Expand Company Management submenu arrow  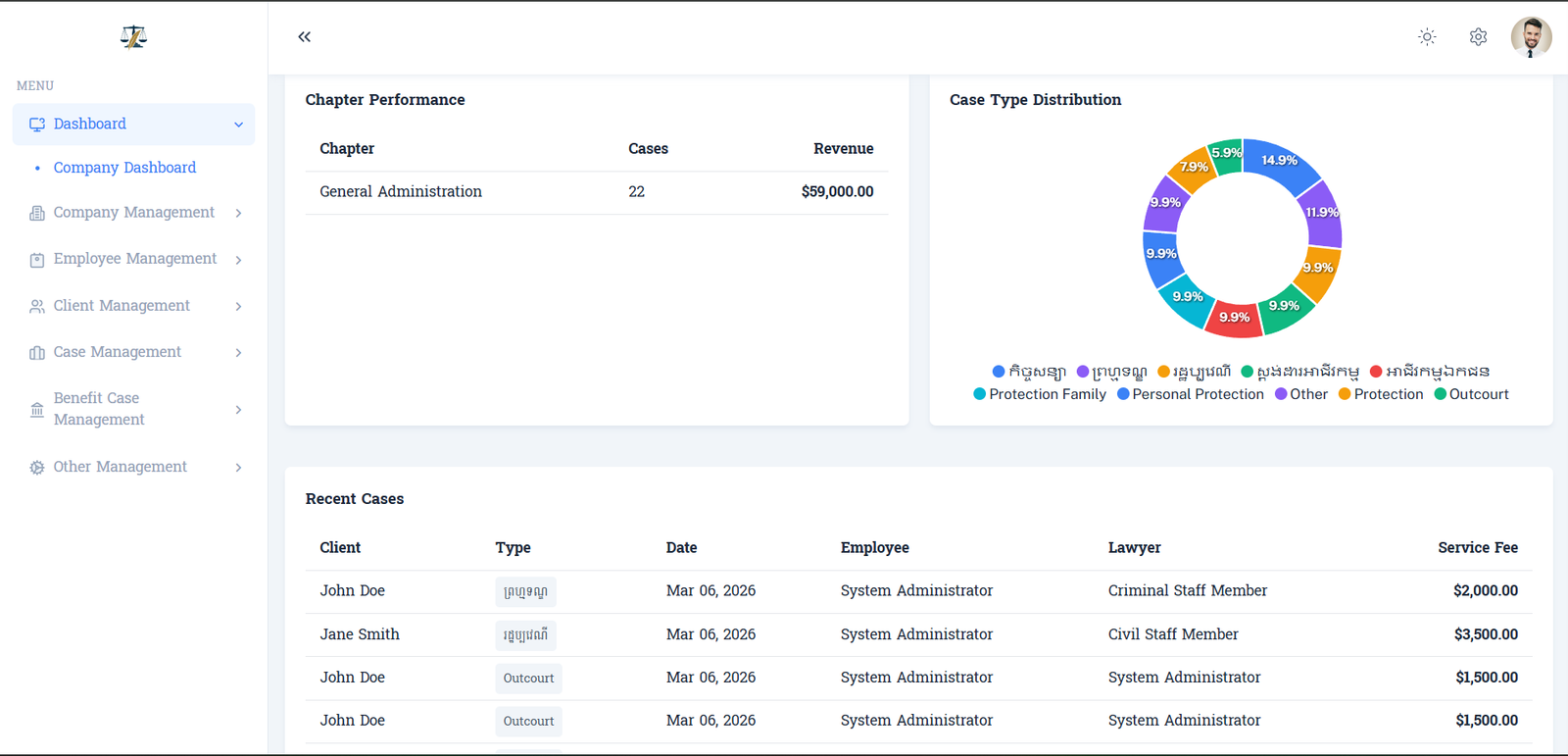[238, 213]
